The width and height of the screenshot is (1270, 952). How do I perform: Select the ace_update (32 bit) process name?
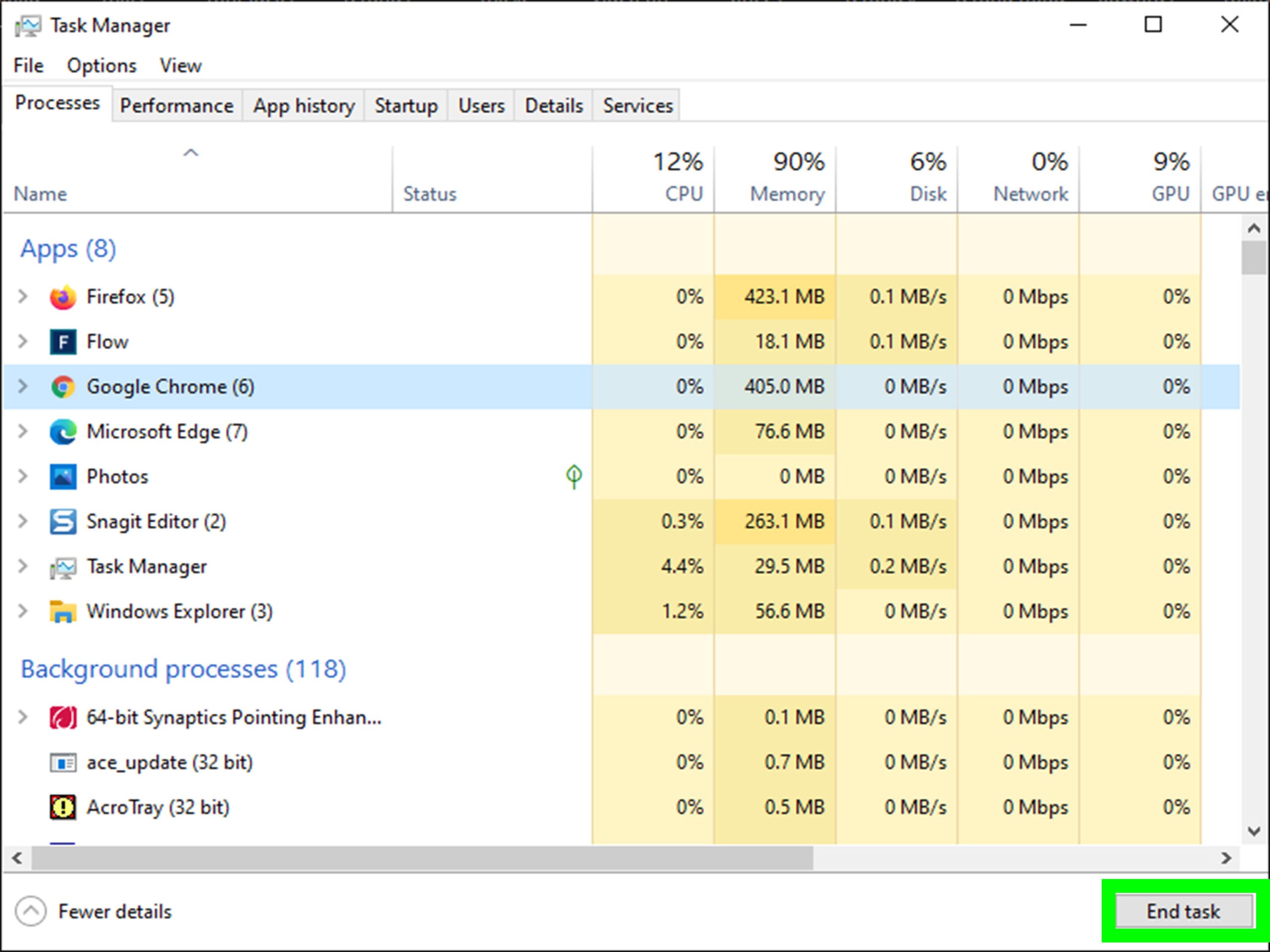coord(169,763)
